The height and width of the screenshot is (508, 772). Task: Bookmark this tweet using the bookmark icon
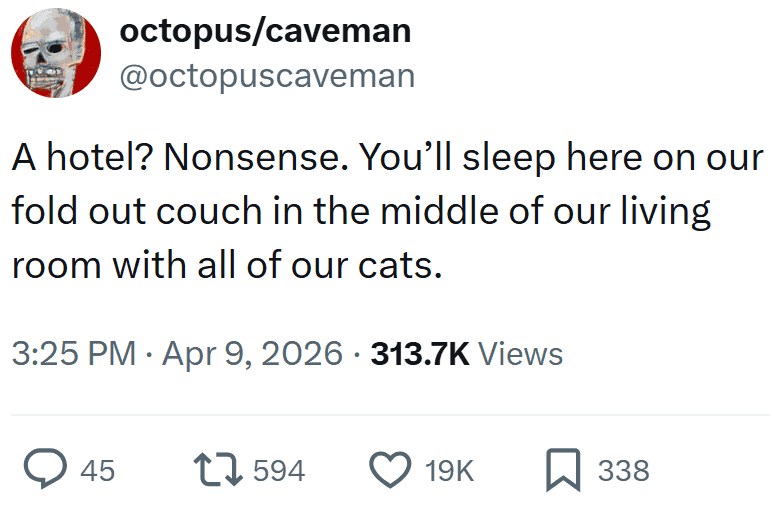[x=562, y=469]
